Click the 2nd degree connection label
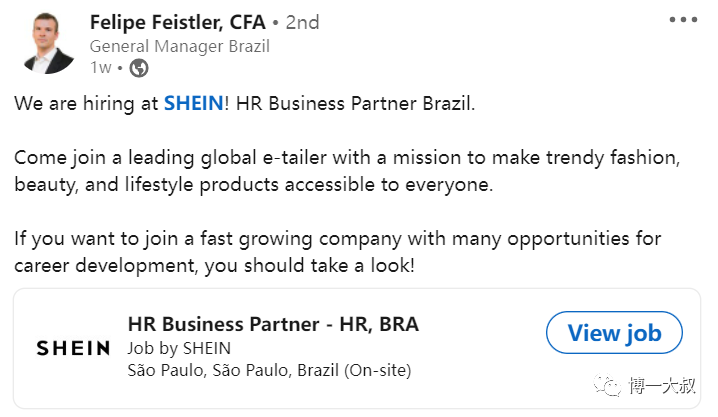Viewport: 718px width, 417px height. pos(302,22)
